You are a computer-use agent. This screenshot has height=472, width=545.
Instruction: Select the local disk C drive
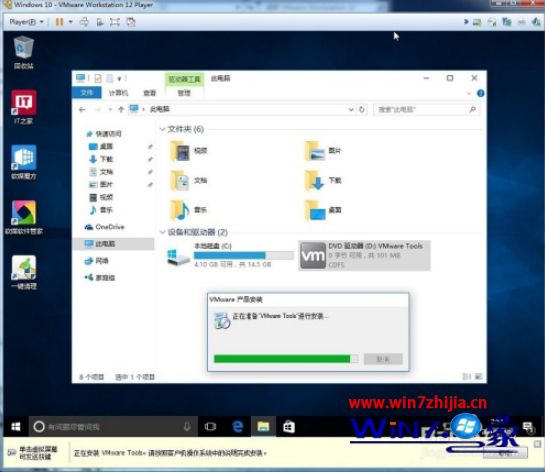pos(229,255)
